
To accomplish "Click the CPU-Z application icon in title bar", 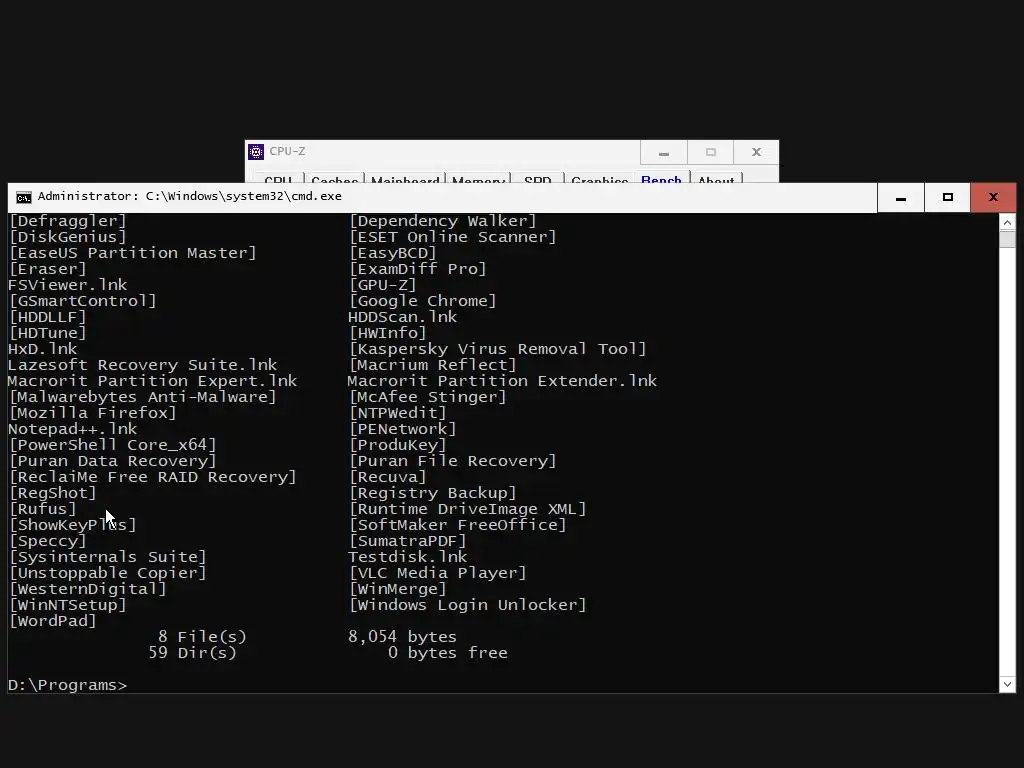I will click(x=256, y=152).
